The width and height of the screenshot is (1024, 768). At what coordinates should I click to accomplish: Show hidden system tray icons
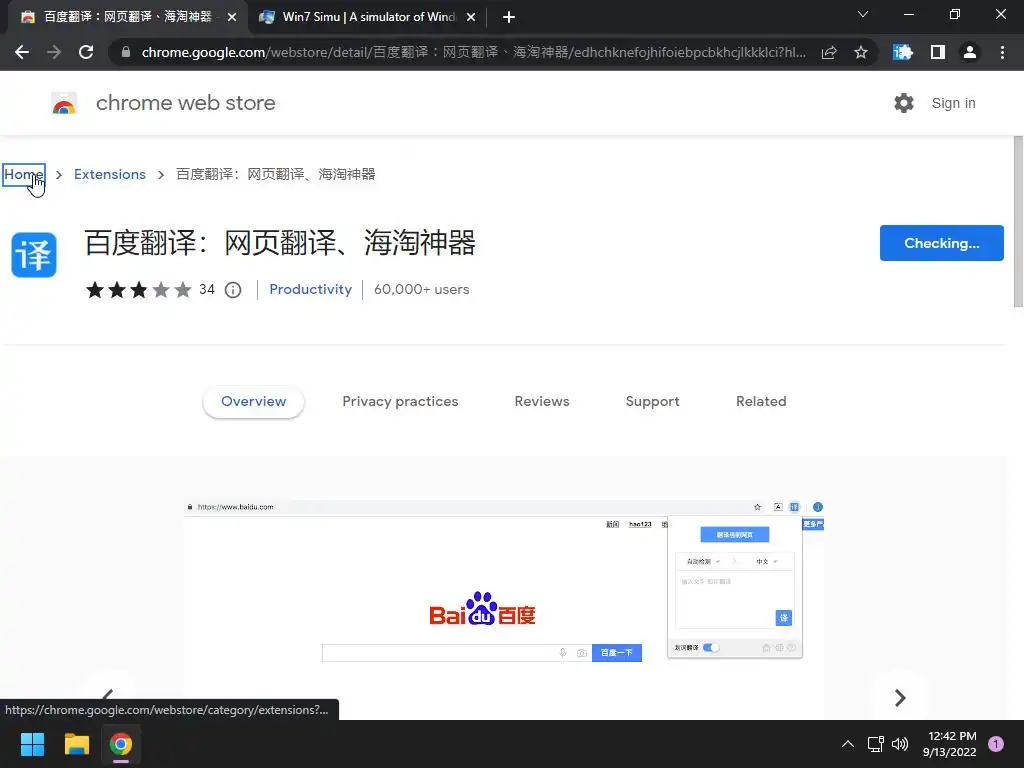[x=848, y=744]
